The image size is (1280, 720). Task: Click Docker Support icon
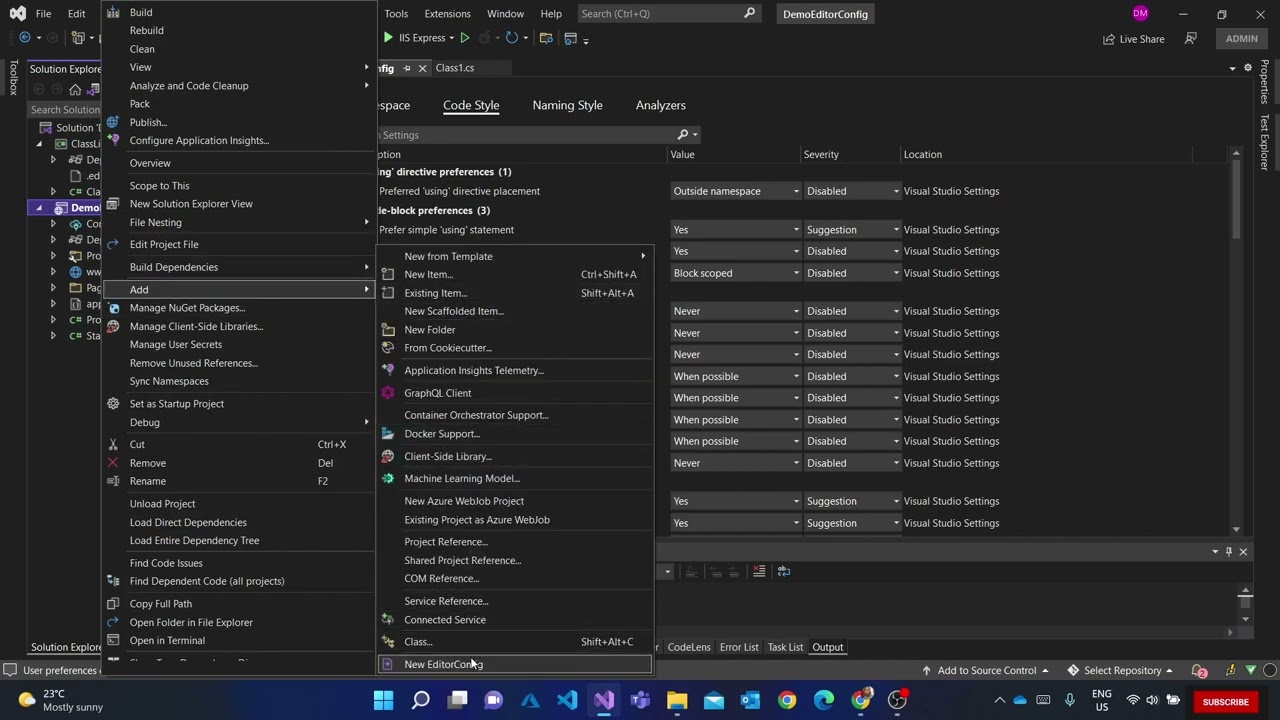388,434
